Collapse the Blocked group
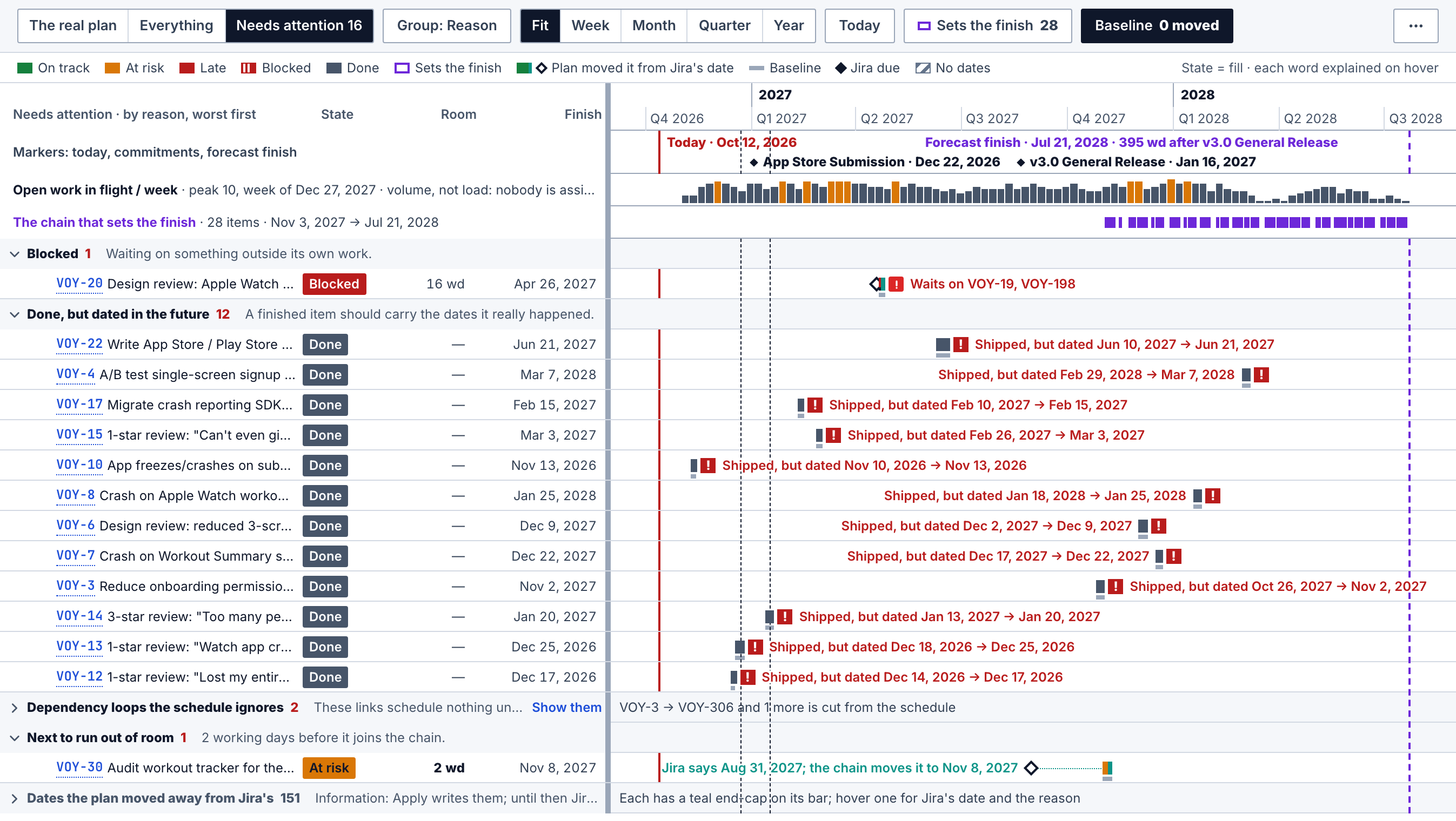The image size is (1456, 821). pyautogui.click(x=15, y=254)
